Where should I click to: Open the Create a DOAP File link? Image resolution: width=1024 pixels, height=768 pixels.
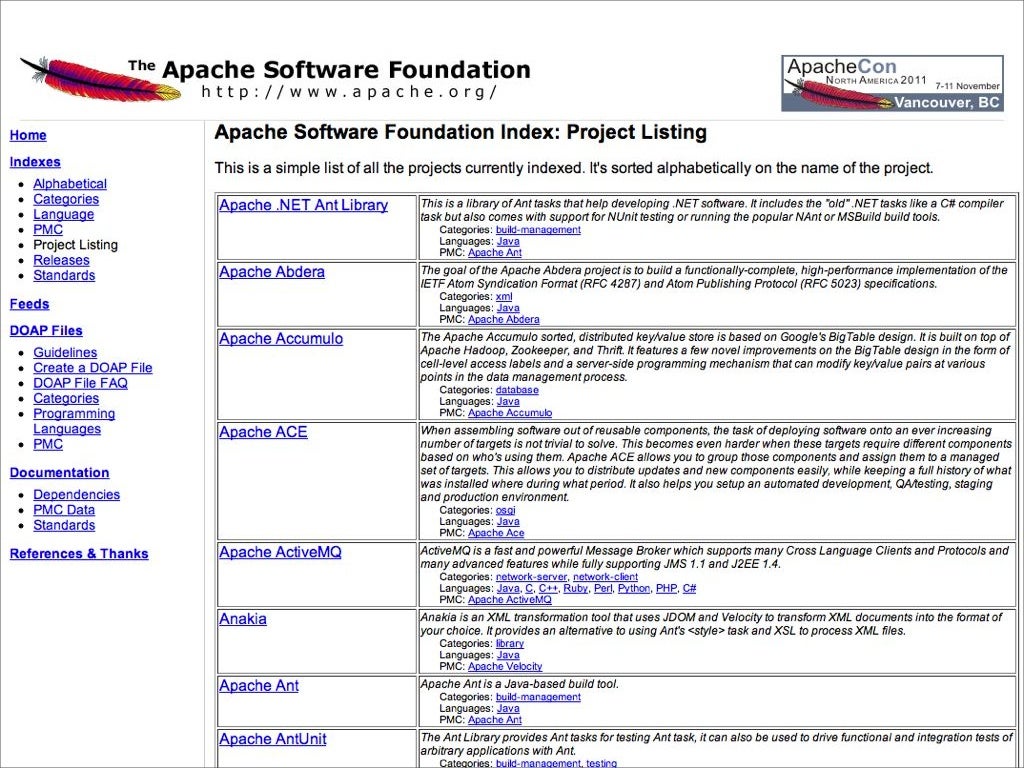pyautogui.click(x=93, y=368)
